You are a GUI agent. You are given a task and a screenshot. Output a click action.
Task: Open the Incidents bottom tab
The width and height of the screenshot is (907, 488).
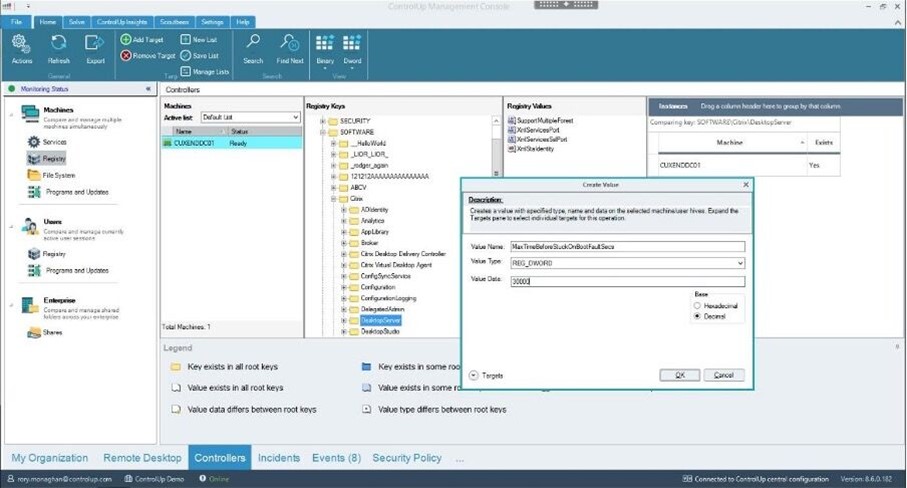point(279,458)
